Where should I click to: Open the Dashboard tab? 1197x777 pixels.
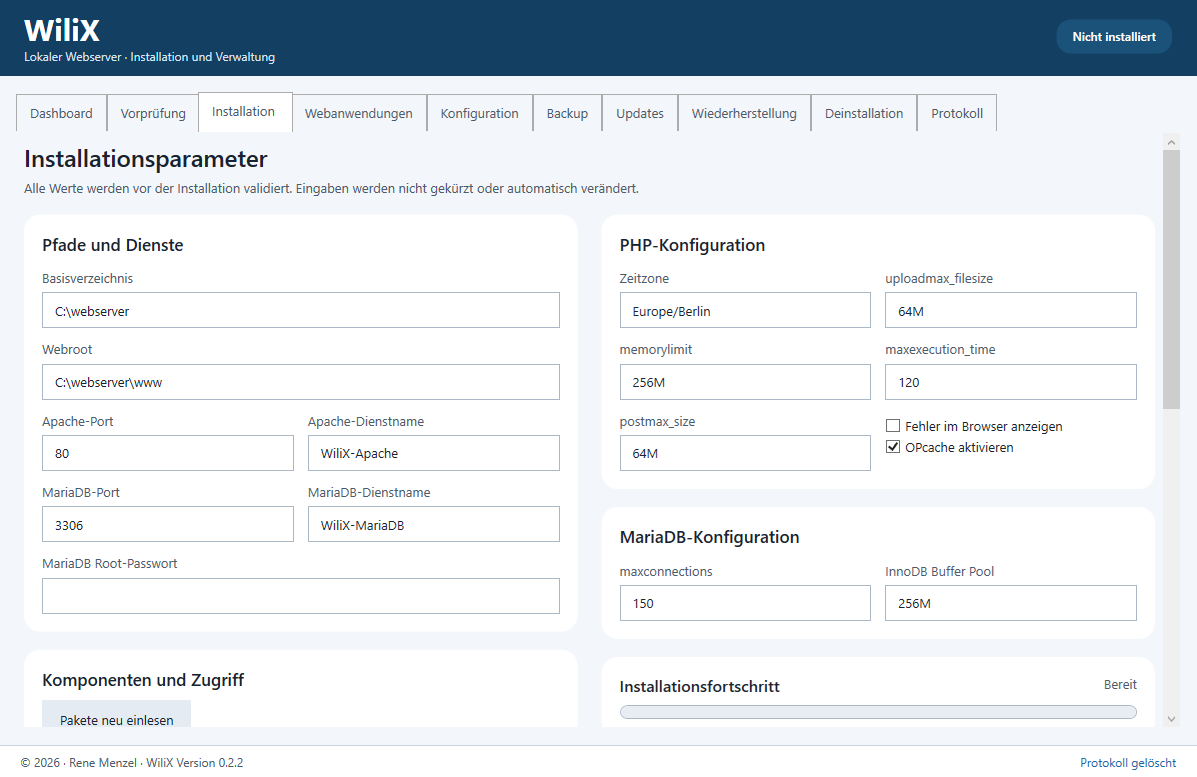[61, 113]
